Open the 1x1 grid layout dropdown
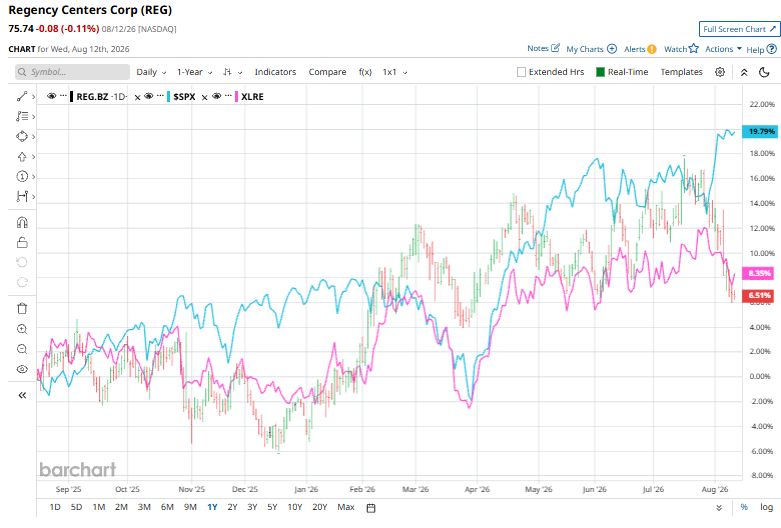This screenshot has height=528, width=781. (395, 72)
